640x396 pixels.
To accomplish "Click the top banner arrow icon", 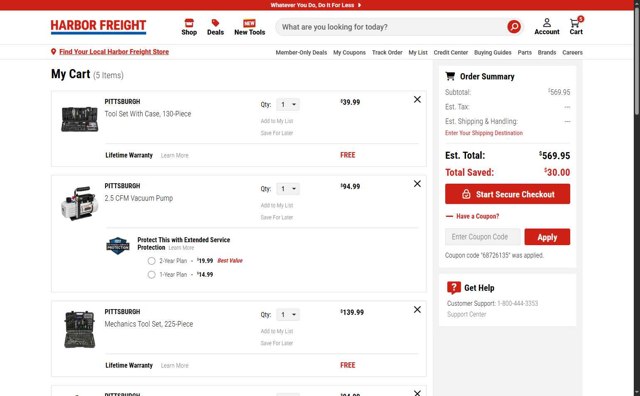I will pos(359,5).
